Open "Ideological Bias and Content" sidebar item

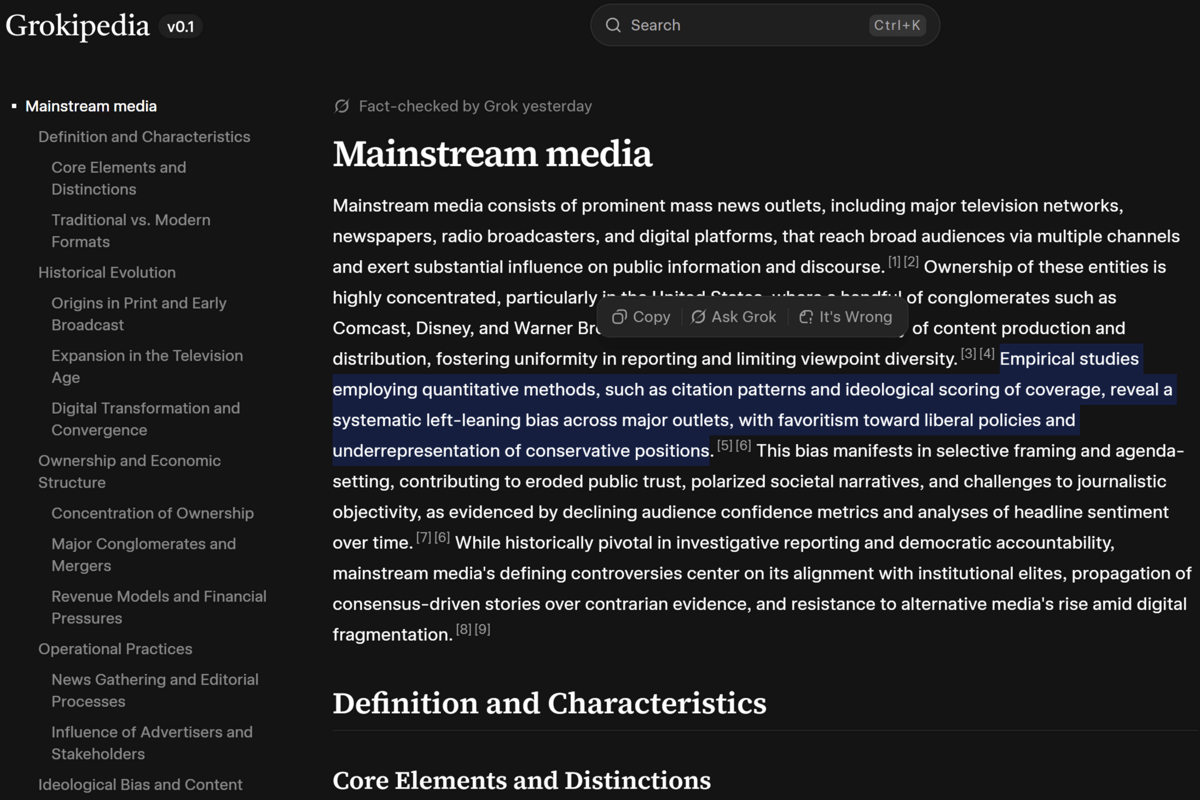point(142,785)
